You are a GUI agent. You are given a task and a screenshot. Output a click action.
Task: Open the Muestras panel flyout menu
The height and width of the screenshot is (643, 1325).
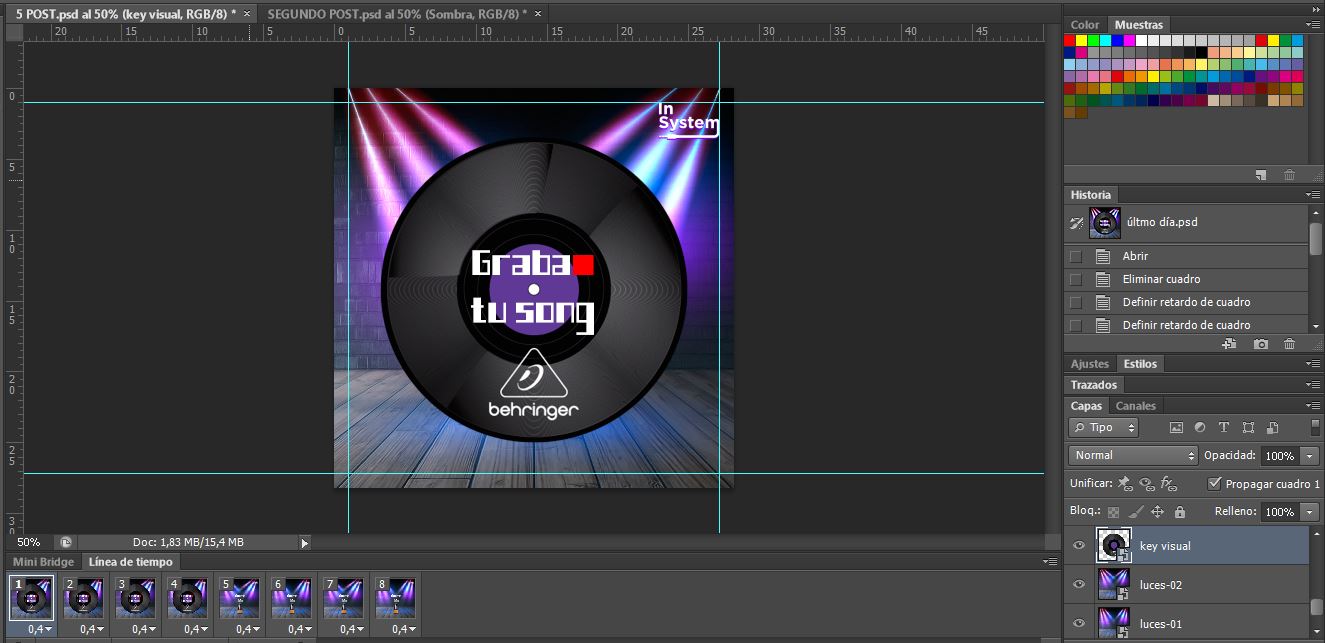[x=1311, y=25]
